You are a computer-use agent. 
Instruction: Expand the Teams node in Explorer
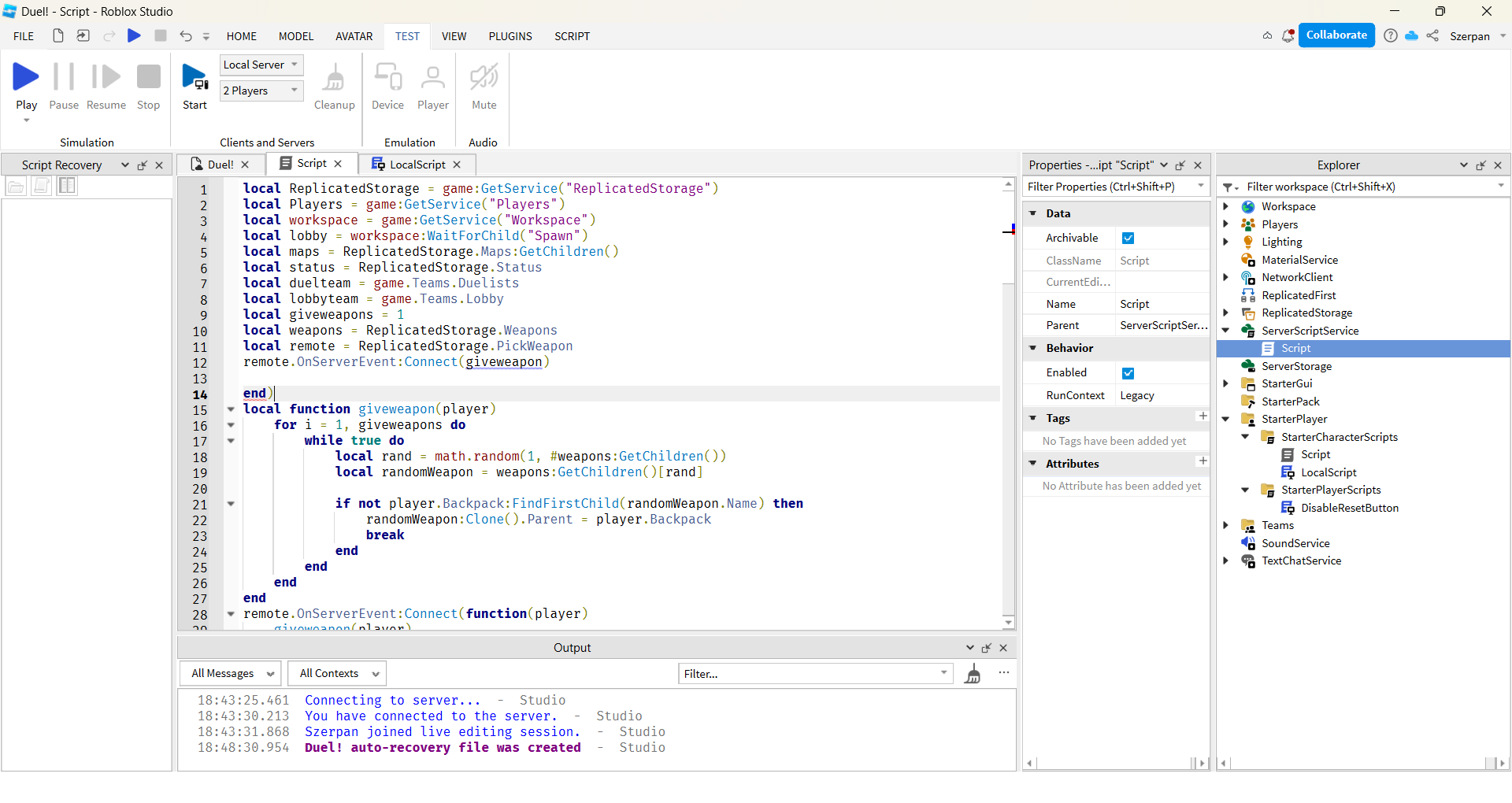(x=1225, y=525)
